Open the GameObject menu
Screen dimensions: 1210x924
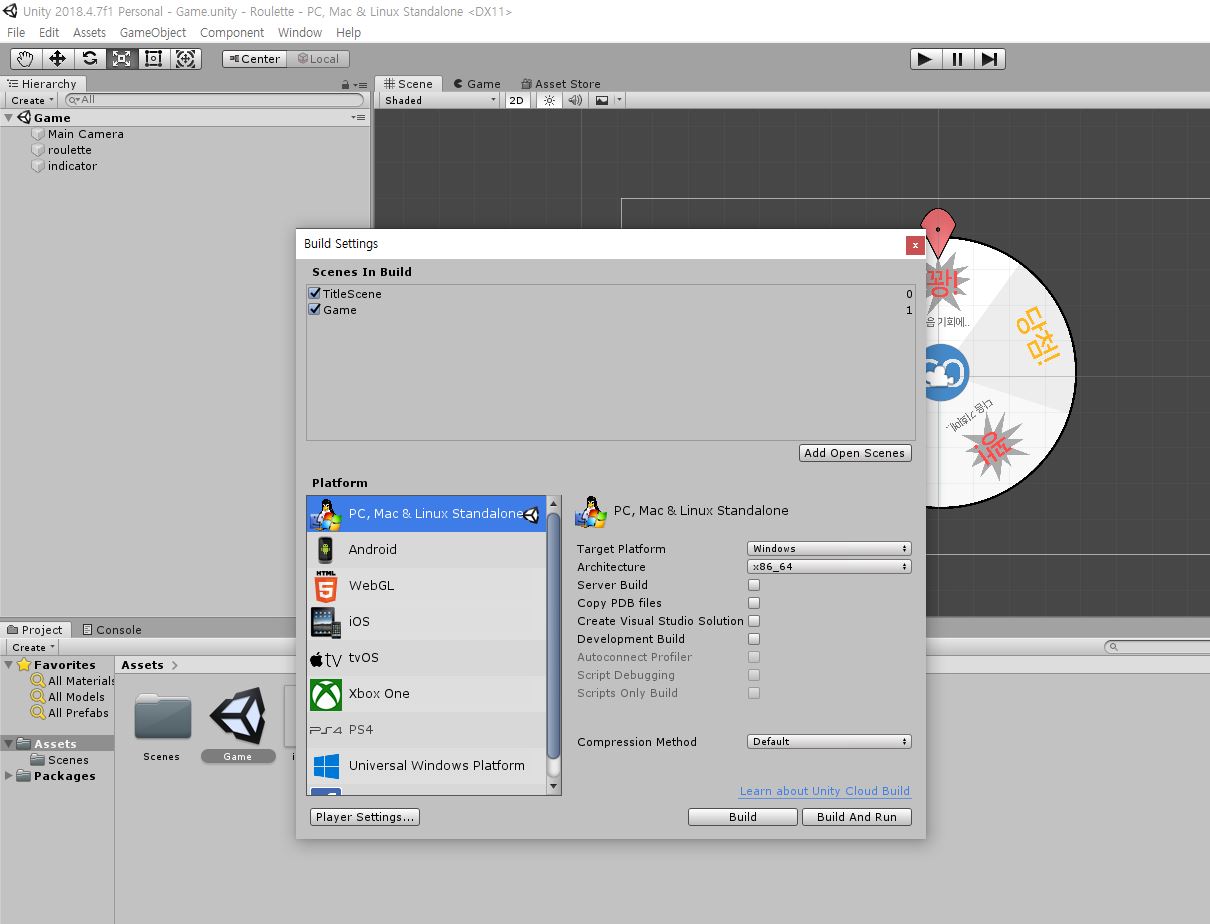pos(153,32)
